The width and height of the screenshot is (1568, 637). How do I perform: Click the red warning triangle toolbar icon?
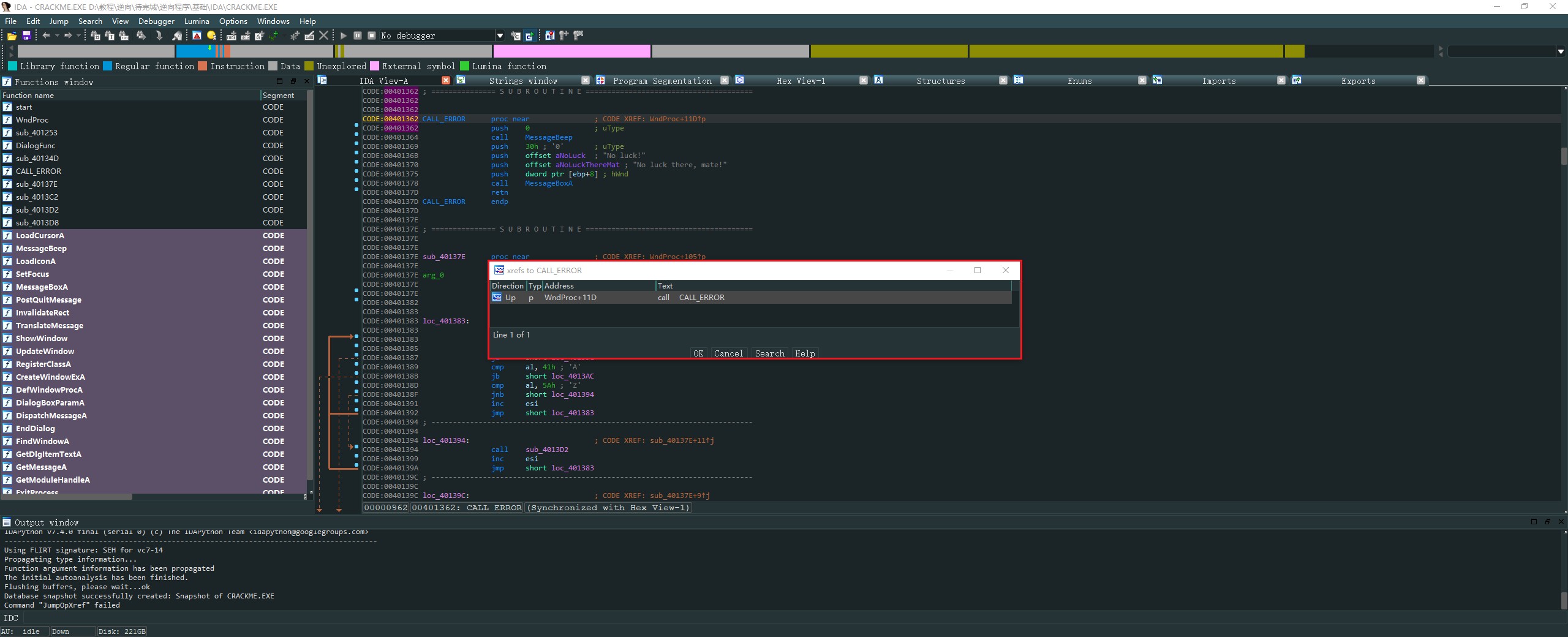(x=197, y=36)
